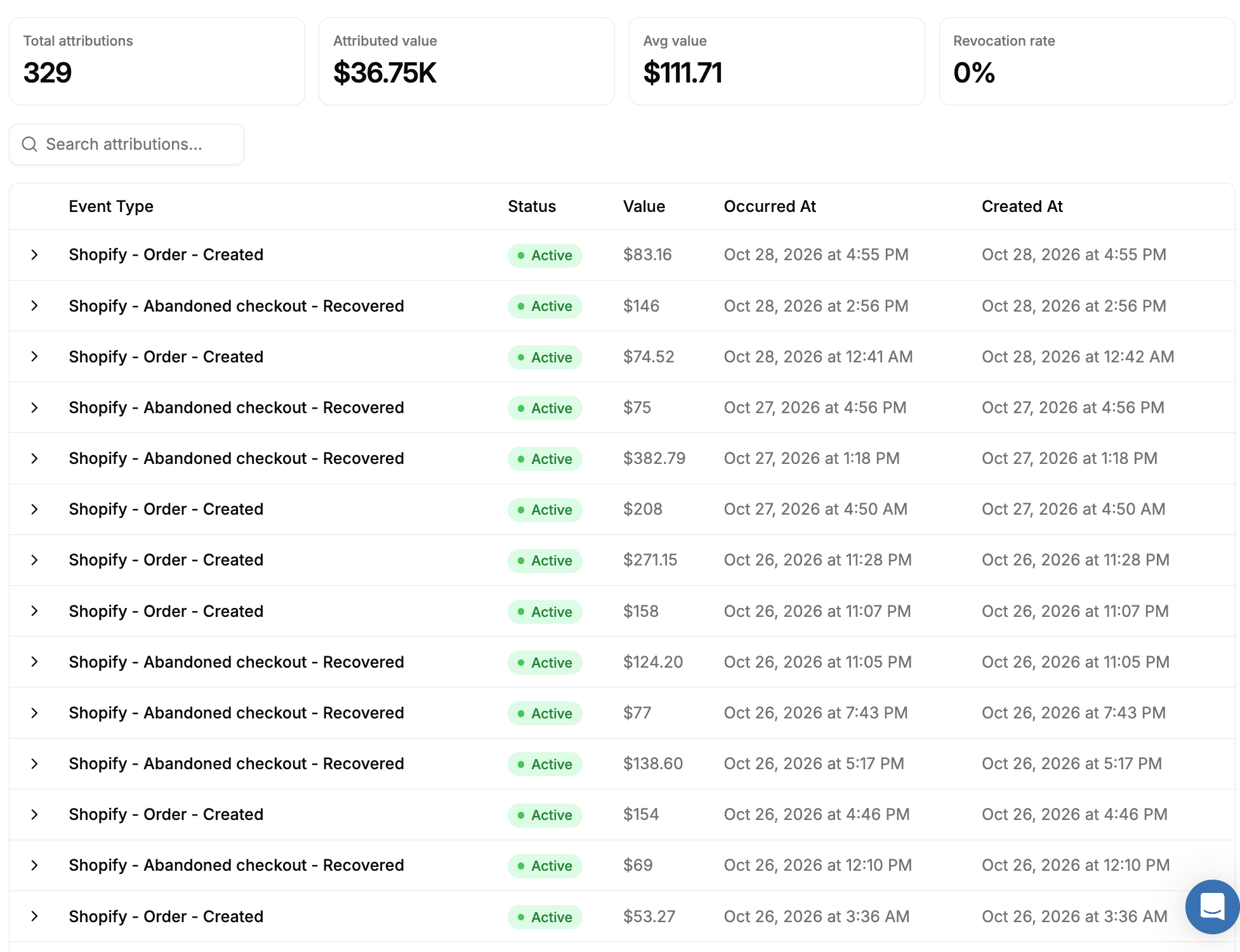This screenshot has width=1240, height=952.
Task: Open the Attributed value $36.75K card
Action: click(x=466, y=61)
